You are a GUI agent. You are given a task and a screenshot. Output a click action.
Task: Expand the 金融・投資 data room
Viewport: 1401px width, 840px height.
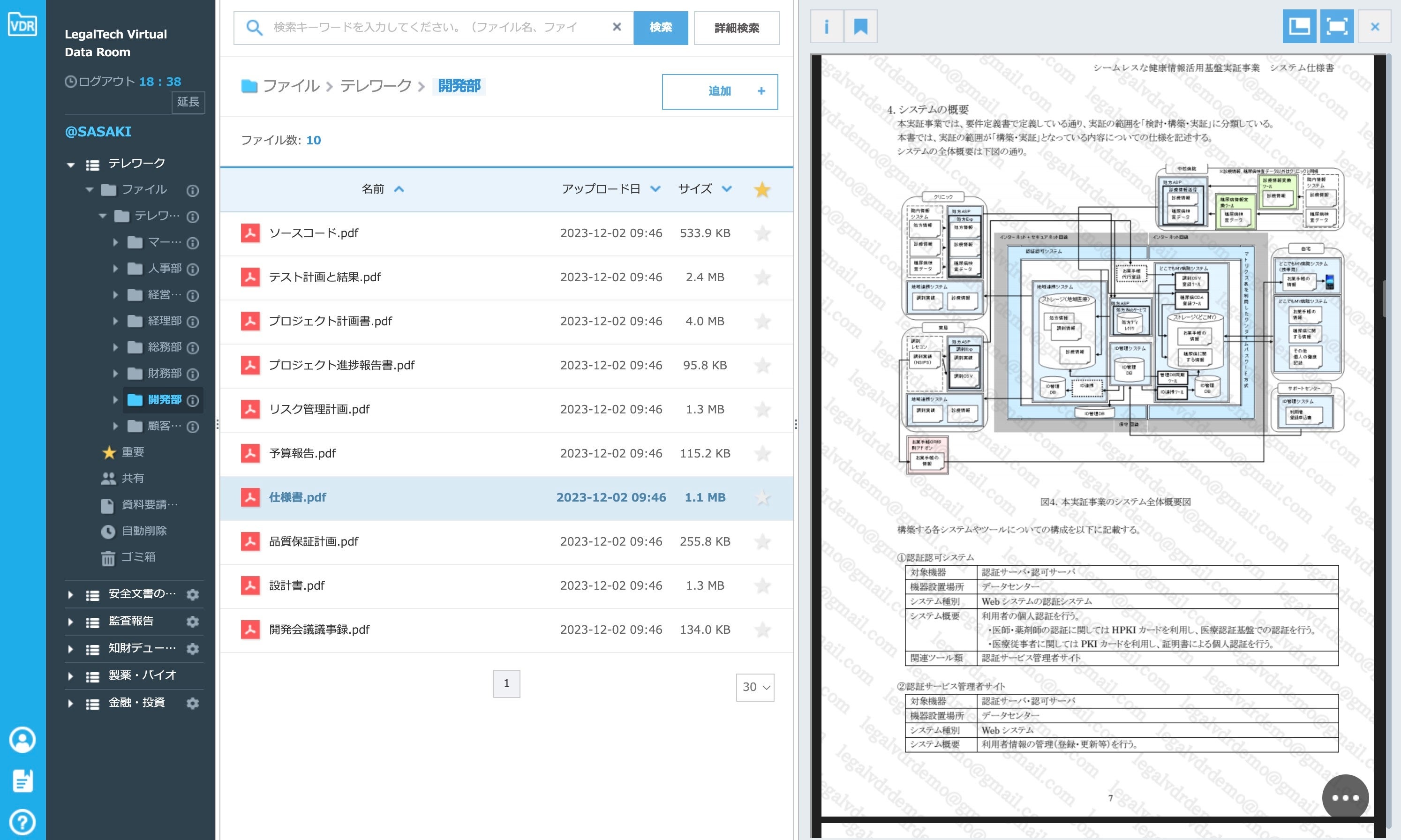click(x=70, y=703)
